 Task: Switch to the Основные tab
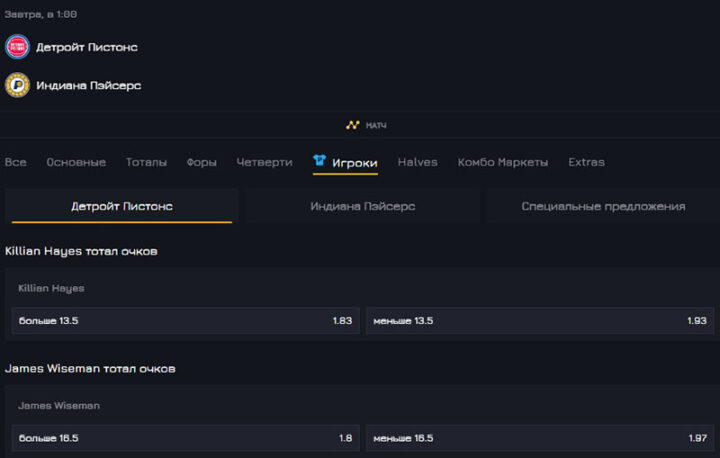click(76, 162)
